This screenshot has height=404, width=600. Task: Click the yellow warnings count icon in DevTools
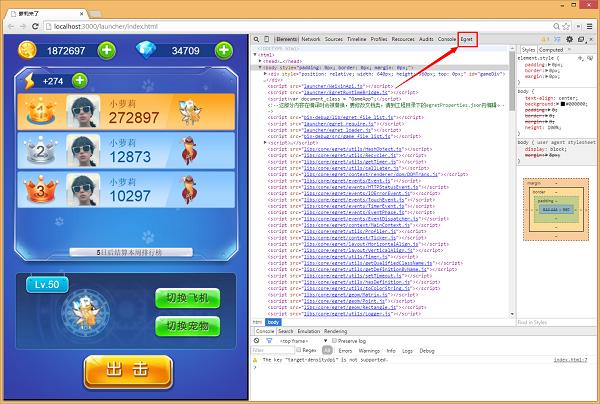(545, 39)
